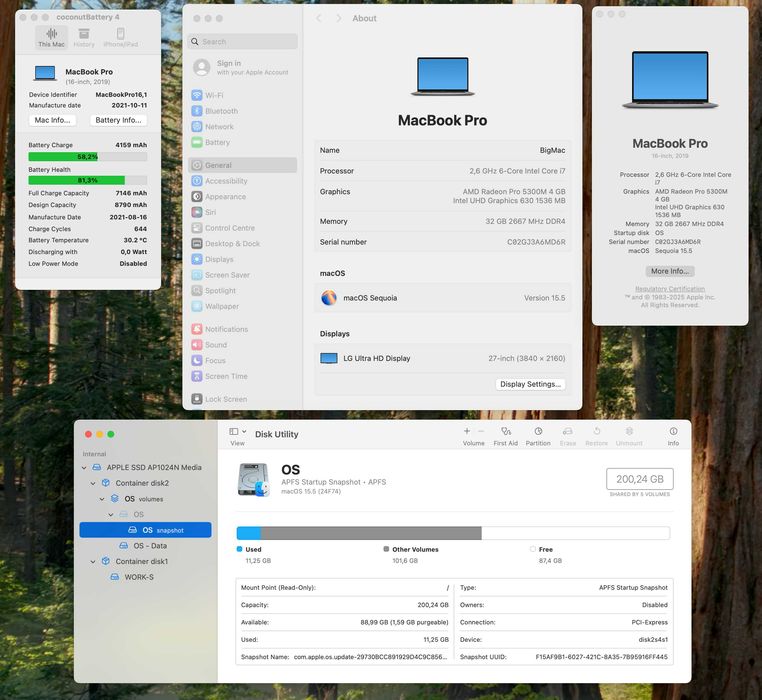Screen dimensions: 762x700
Task: Select OS - Data volume
Action: click(145, 546)
